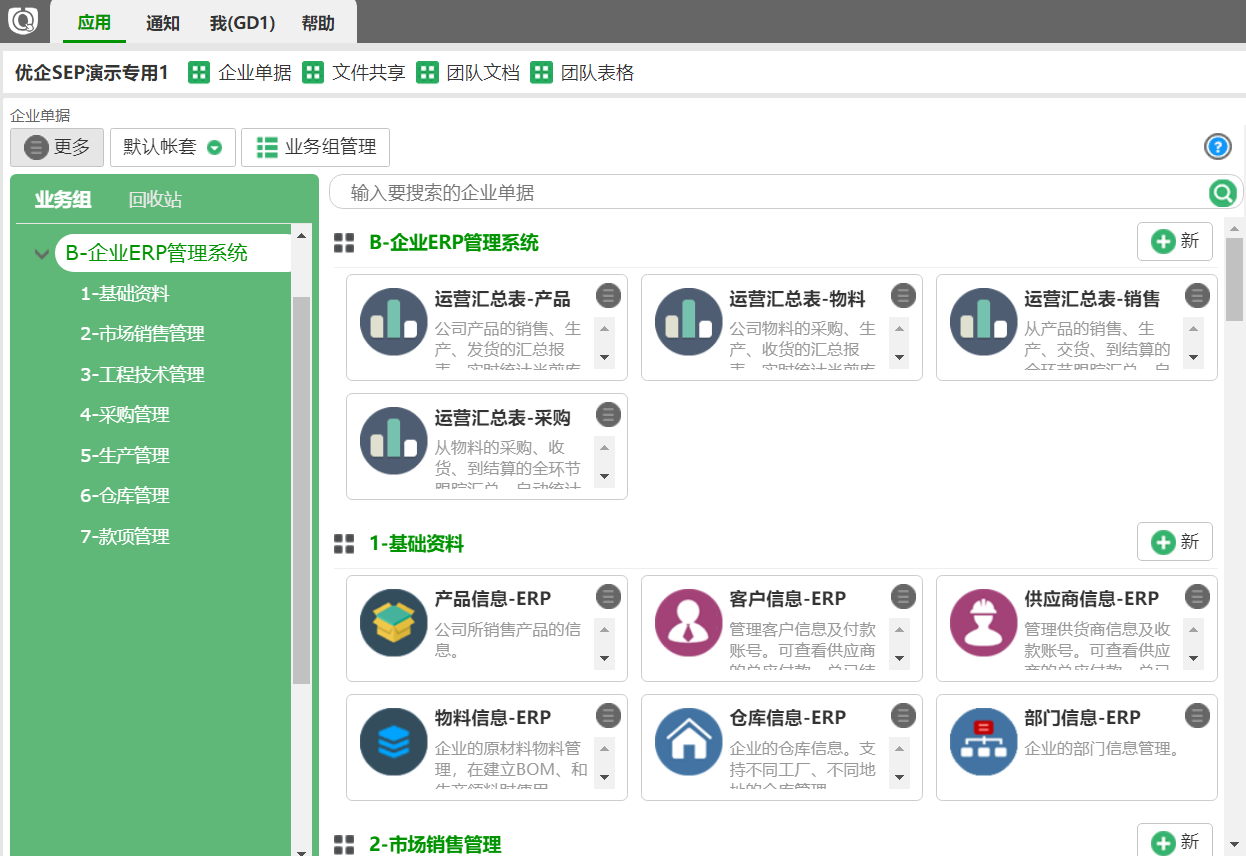The image size is (1246, 856).
Task: Open 运营汇总表-销售 chart icon
Action: click(983, 322)
